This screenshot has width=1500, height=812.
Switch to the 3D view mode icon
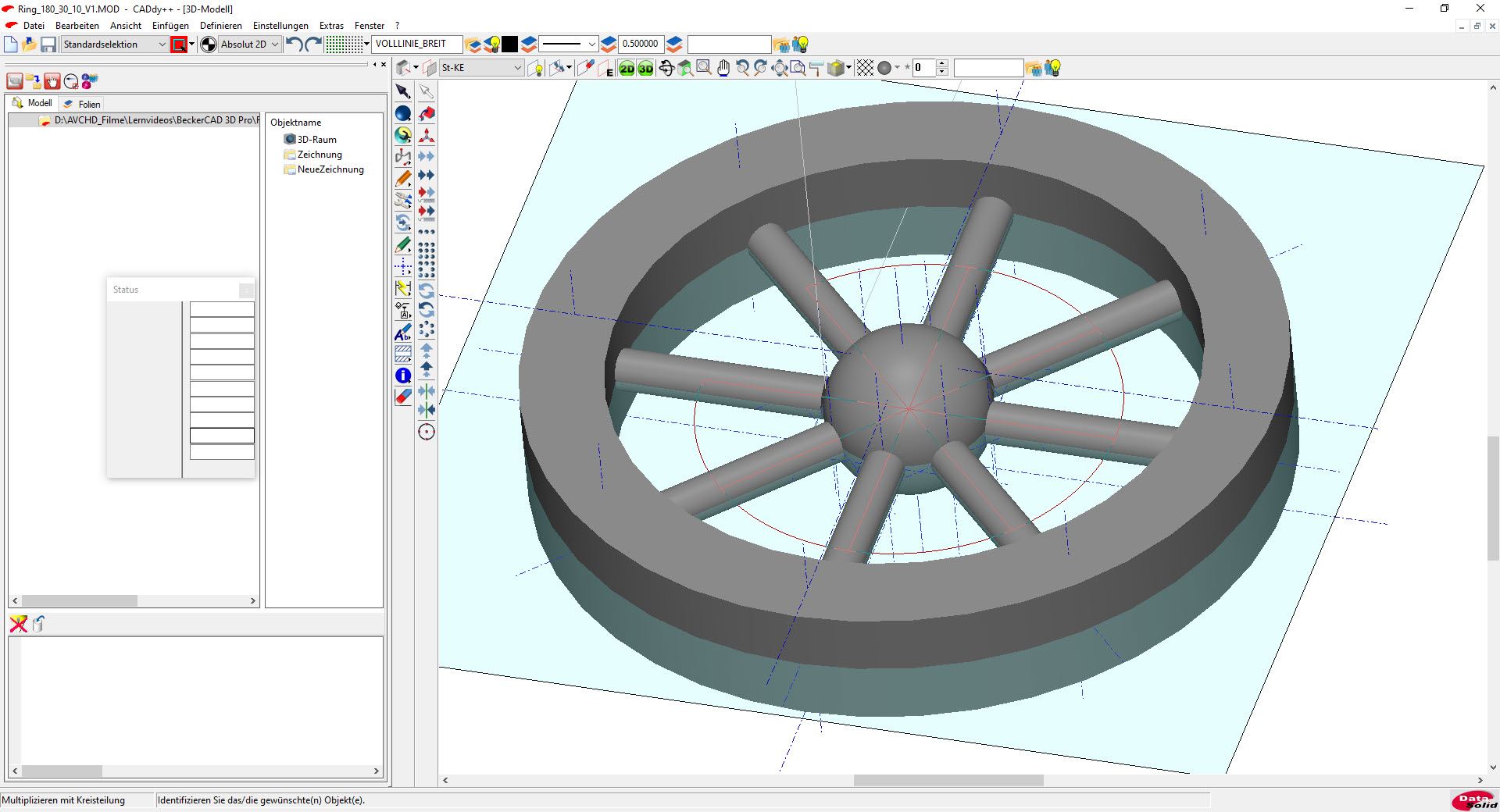pyautogui.click(x=645, y=69)
